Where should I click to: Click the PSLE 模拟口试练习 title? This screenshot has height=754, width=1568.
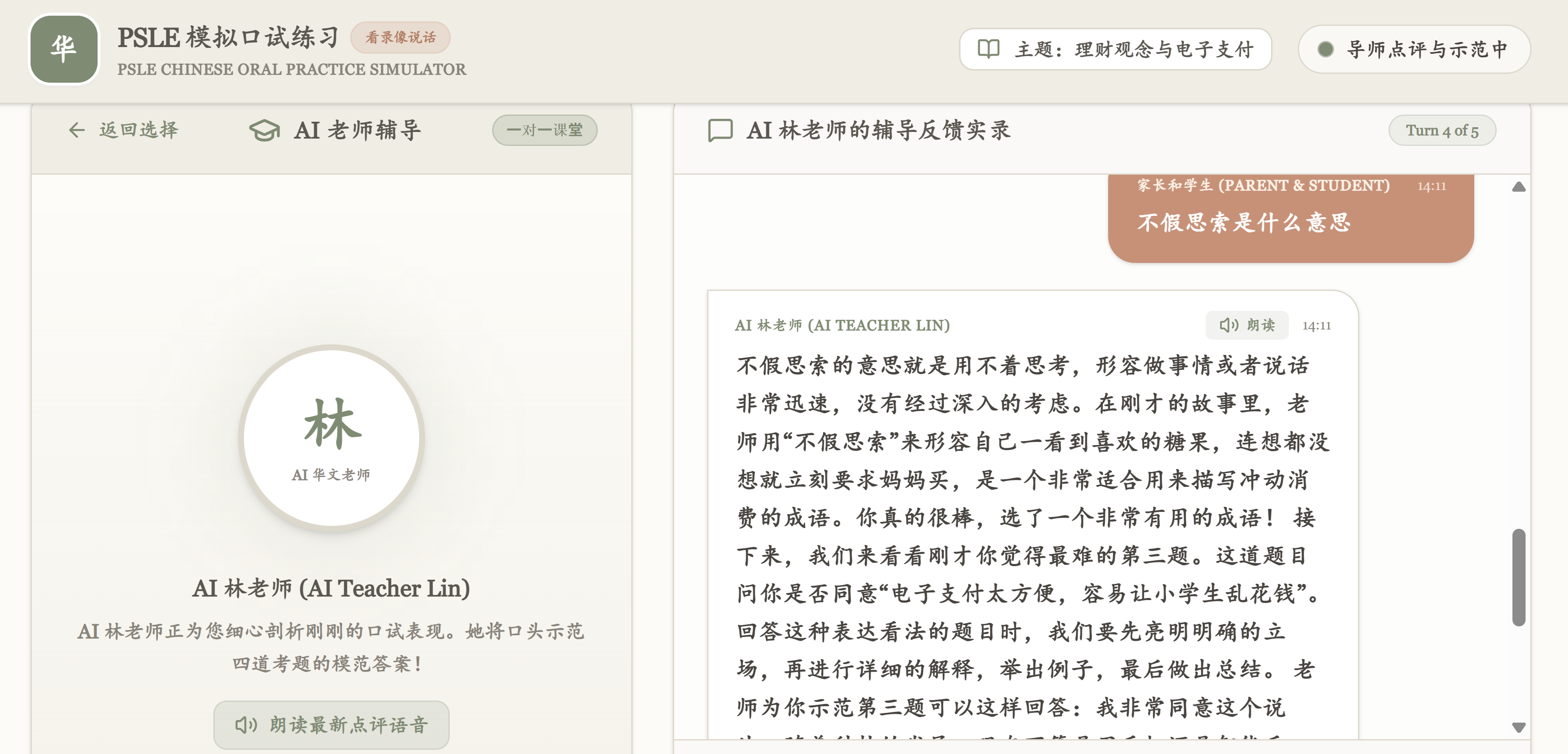228,37
